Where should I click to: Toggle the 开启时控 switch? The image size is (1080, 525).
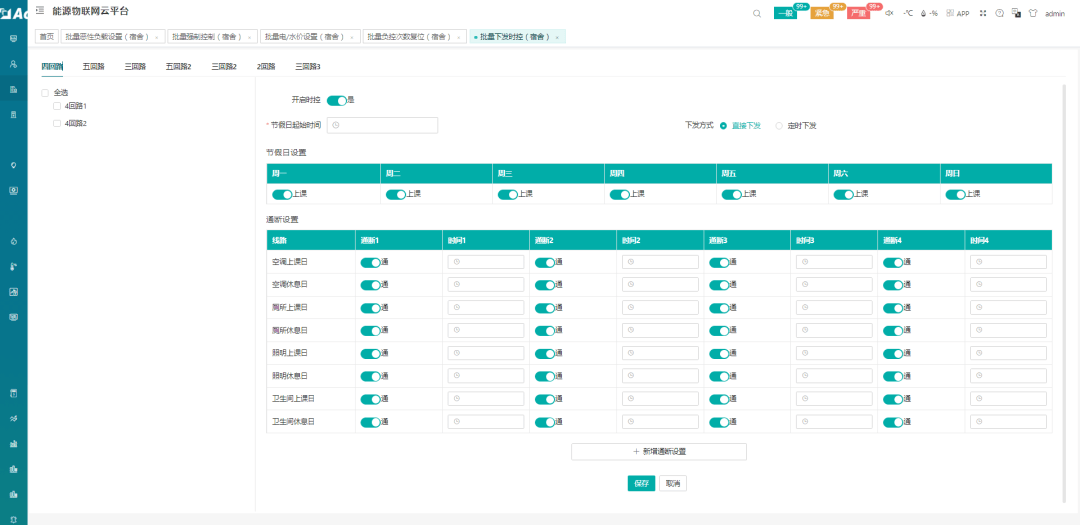pyautogui.click(x=336, y=101)
